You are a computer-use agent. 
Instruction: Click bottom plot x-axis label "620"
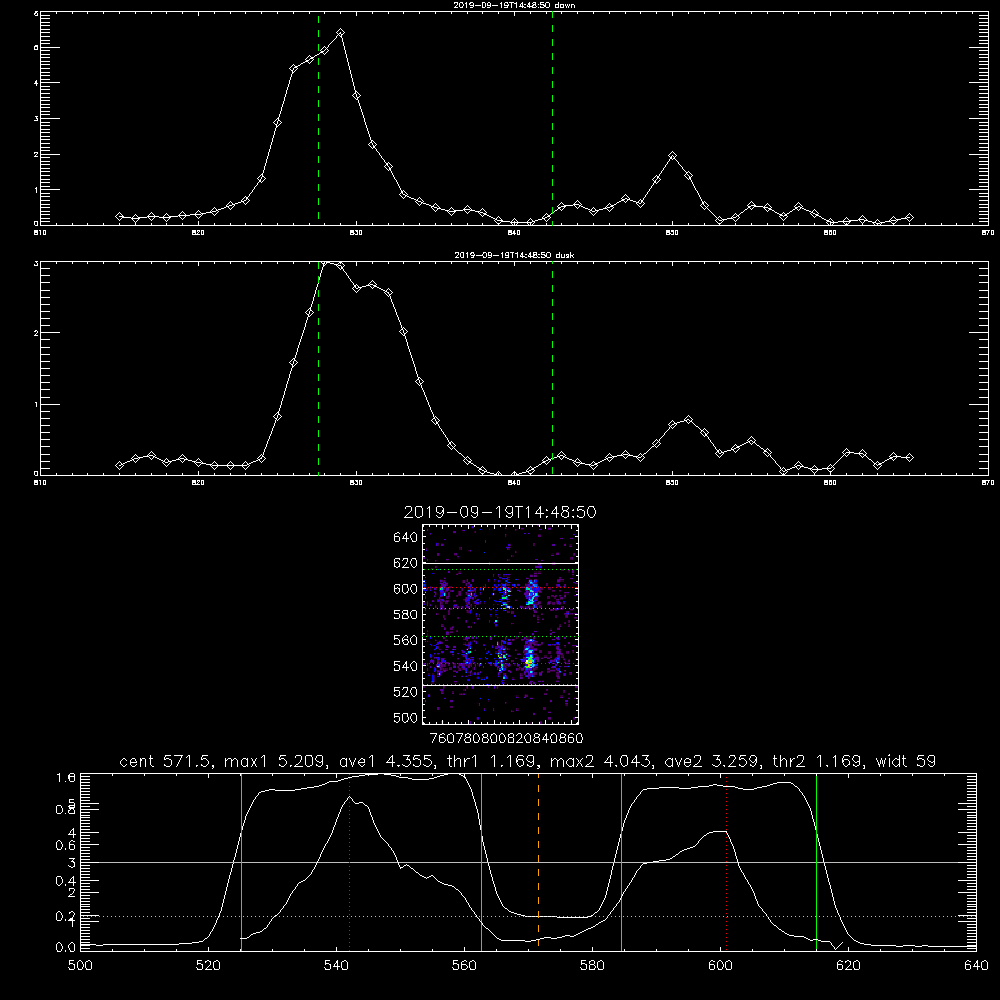point(848,966)
